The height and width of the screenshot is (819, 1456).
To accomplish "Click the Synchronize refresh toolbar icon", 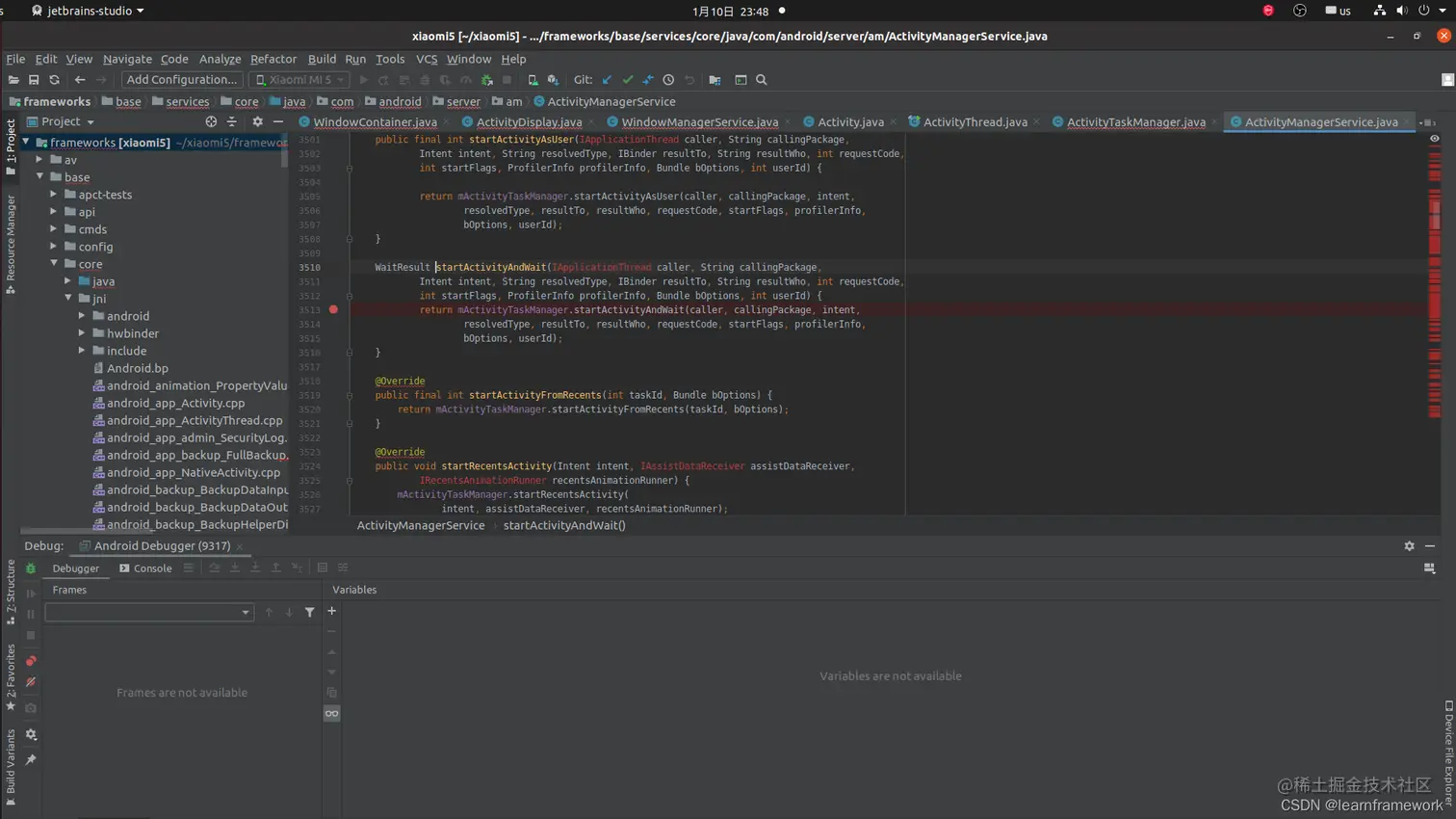I will [x=54, y=80].
